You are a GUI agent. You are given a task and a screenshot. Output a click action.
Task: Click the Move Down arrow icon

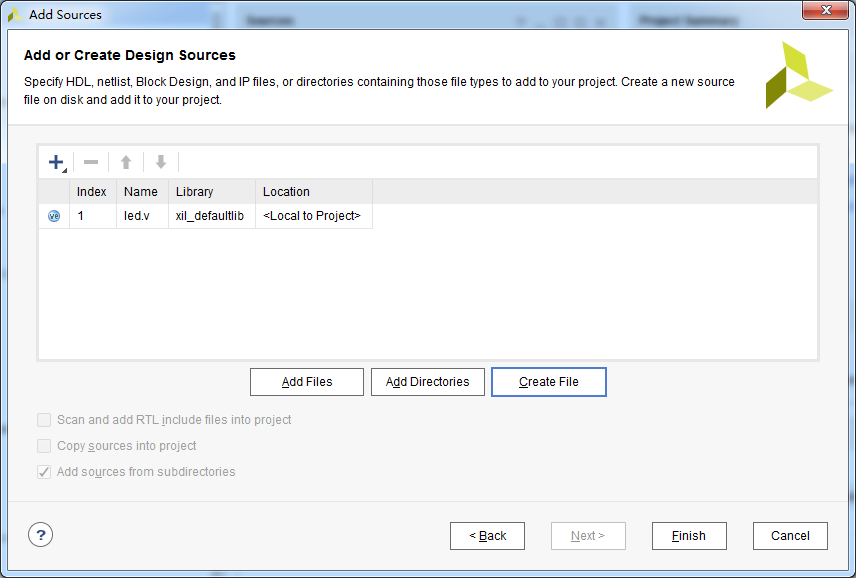(160, 162)
